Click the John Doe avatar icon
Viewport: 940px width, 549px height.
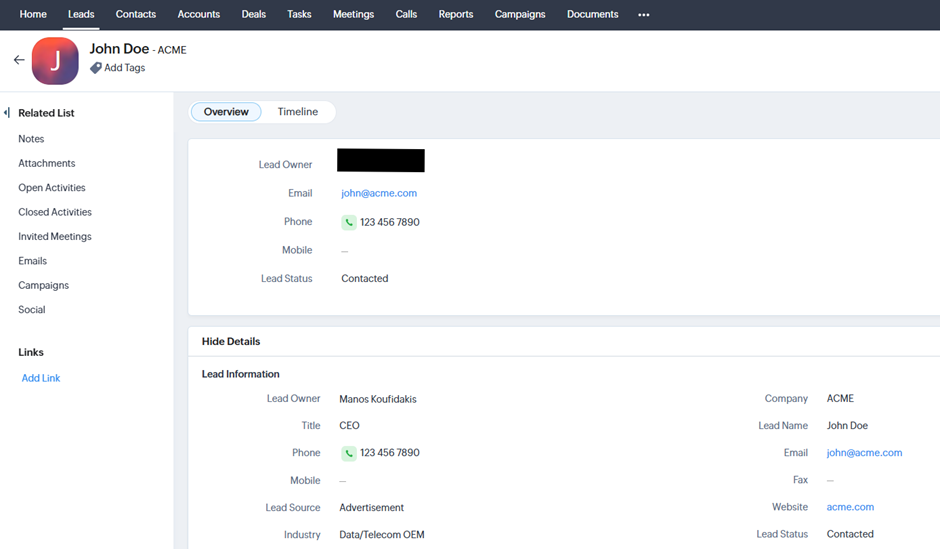click(55, 61)
